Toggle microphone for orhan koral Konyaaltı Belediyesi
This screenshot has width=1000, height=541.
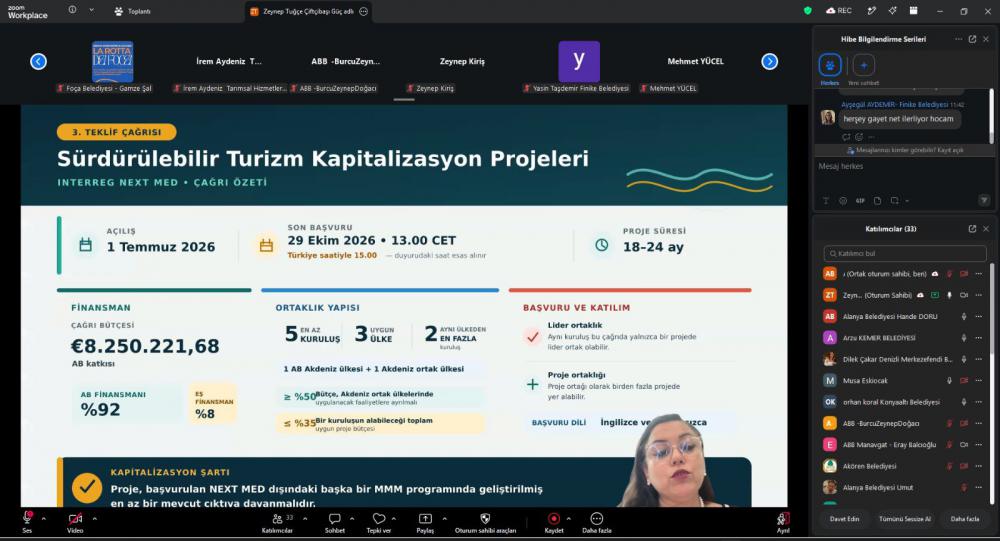coord(964,402)
